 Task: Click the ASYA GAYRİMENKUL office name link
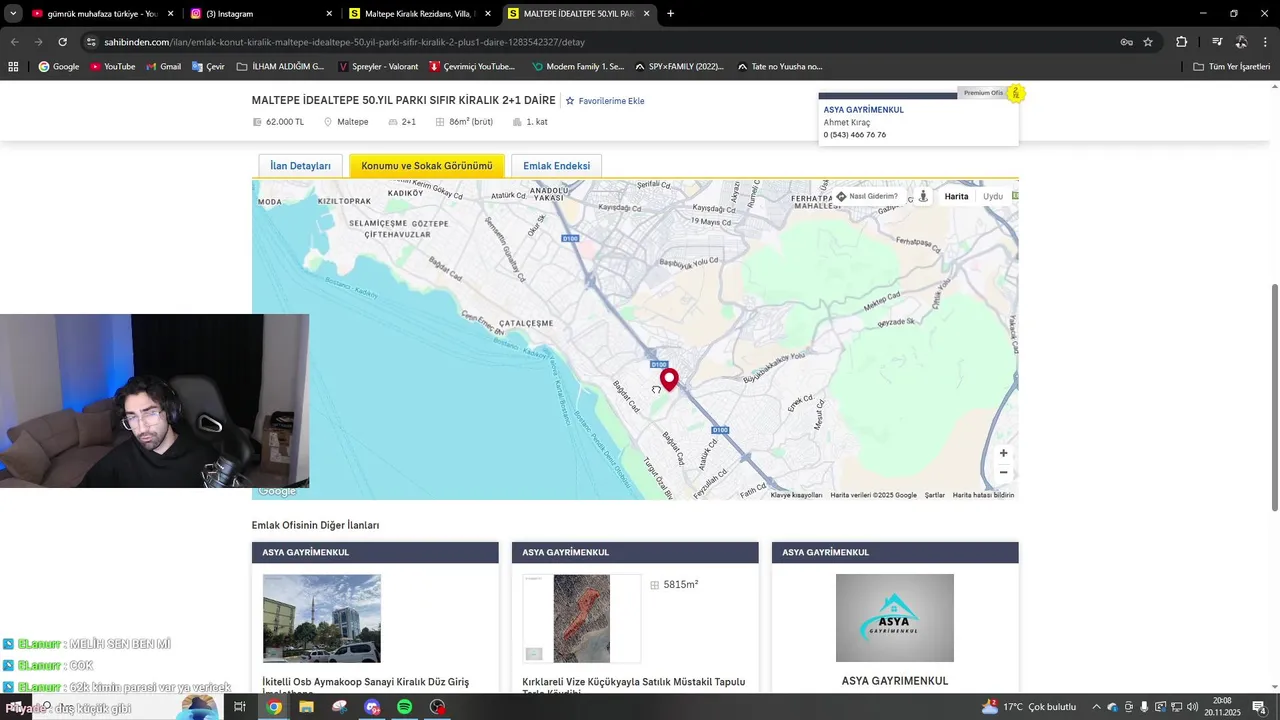[863, 110]
